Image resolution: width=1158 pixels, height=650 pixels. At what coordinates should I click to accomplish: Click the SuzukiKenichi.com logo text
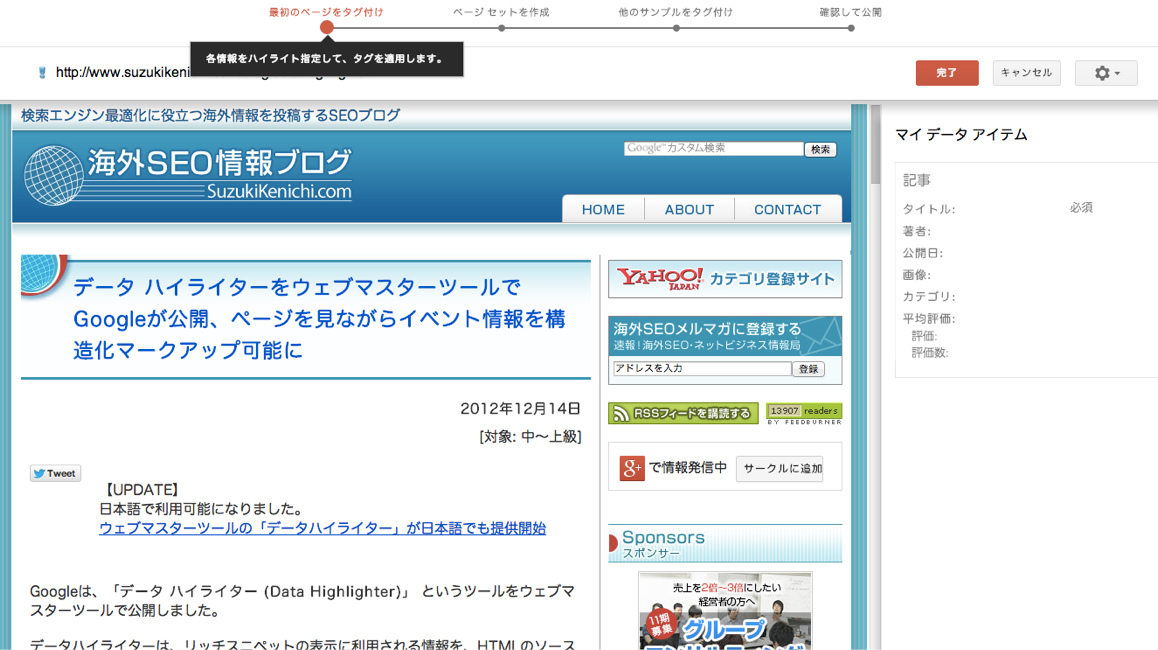(x=279, y=191)
